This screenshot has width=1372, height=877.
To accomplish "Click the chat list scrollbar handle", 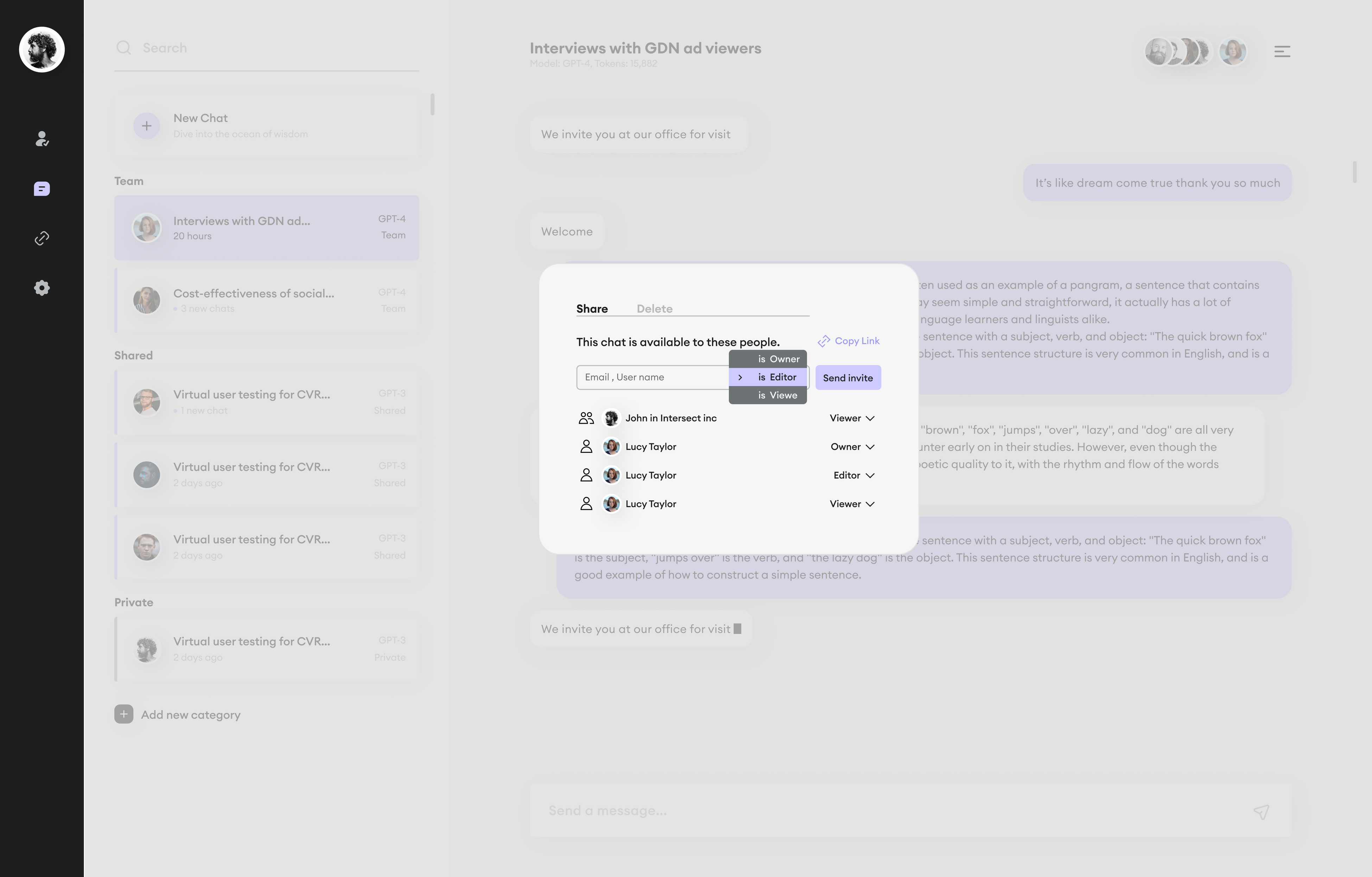I will (432, 105).
